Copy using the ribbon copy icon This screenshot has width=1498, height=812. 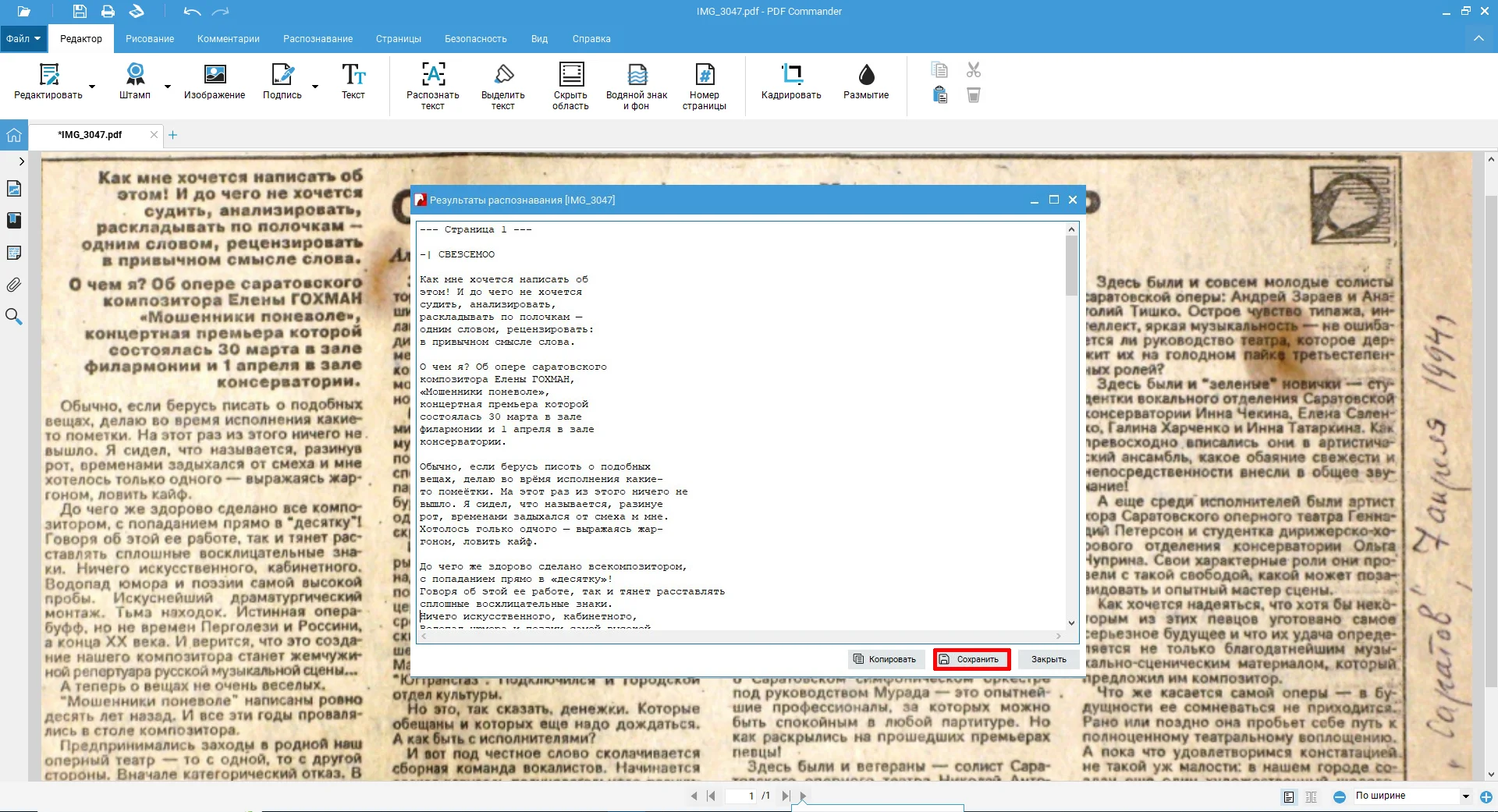pyautogui.click(x=939, y=70)
